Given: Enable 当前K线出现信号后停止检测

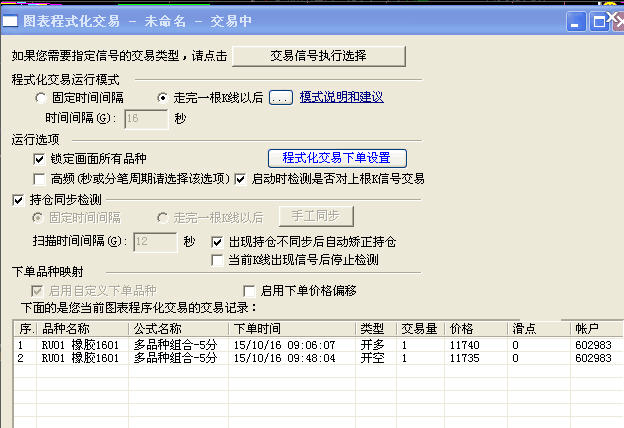Looking at the screenshot, I should click(218, 260).
